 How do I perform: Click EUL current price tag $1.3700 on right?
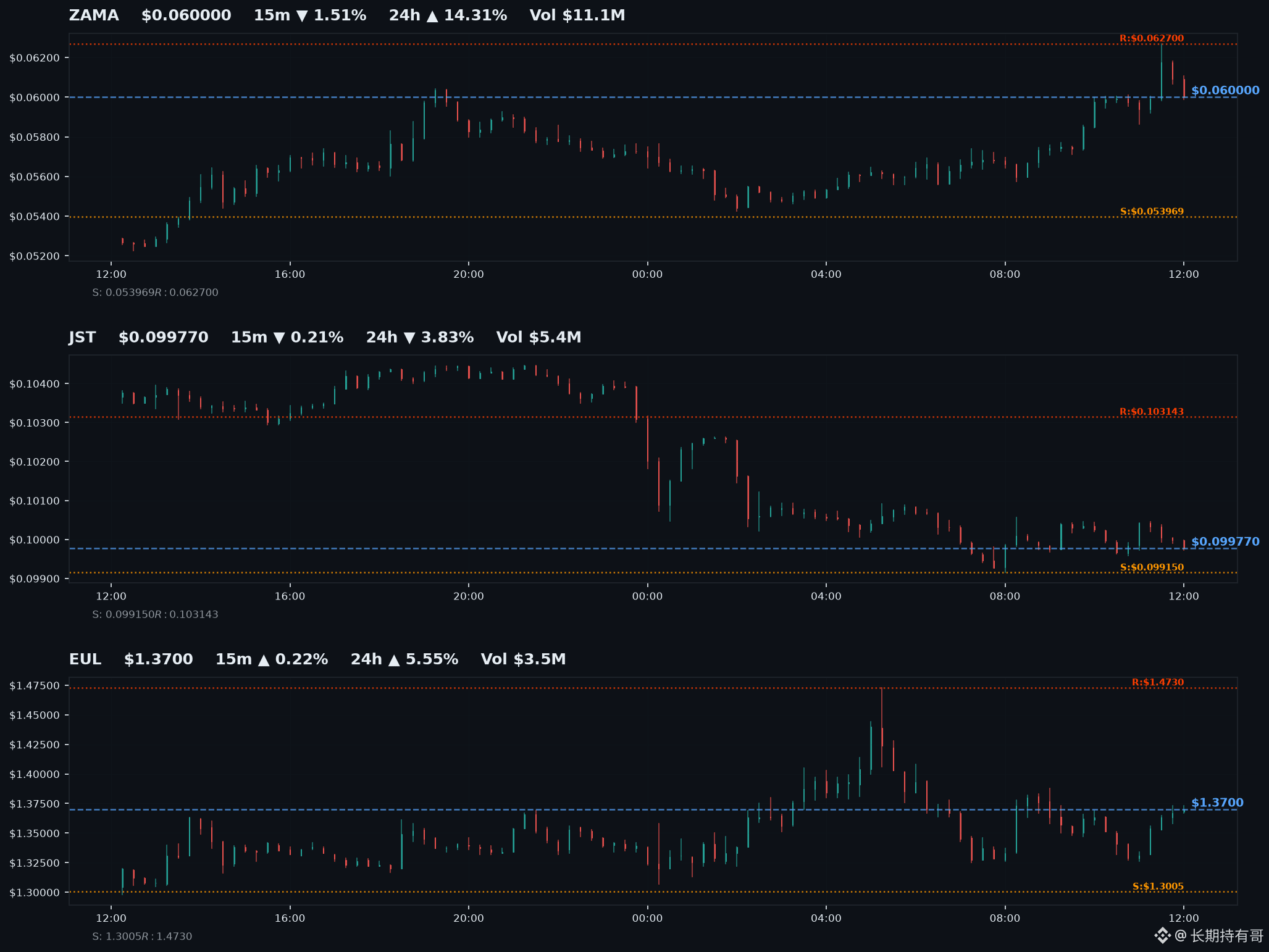coord(1217,803)
